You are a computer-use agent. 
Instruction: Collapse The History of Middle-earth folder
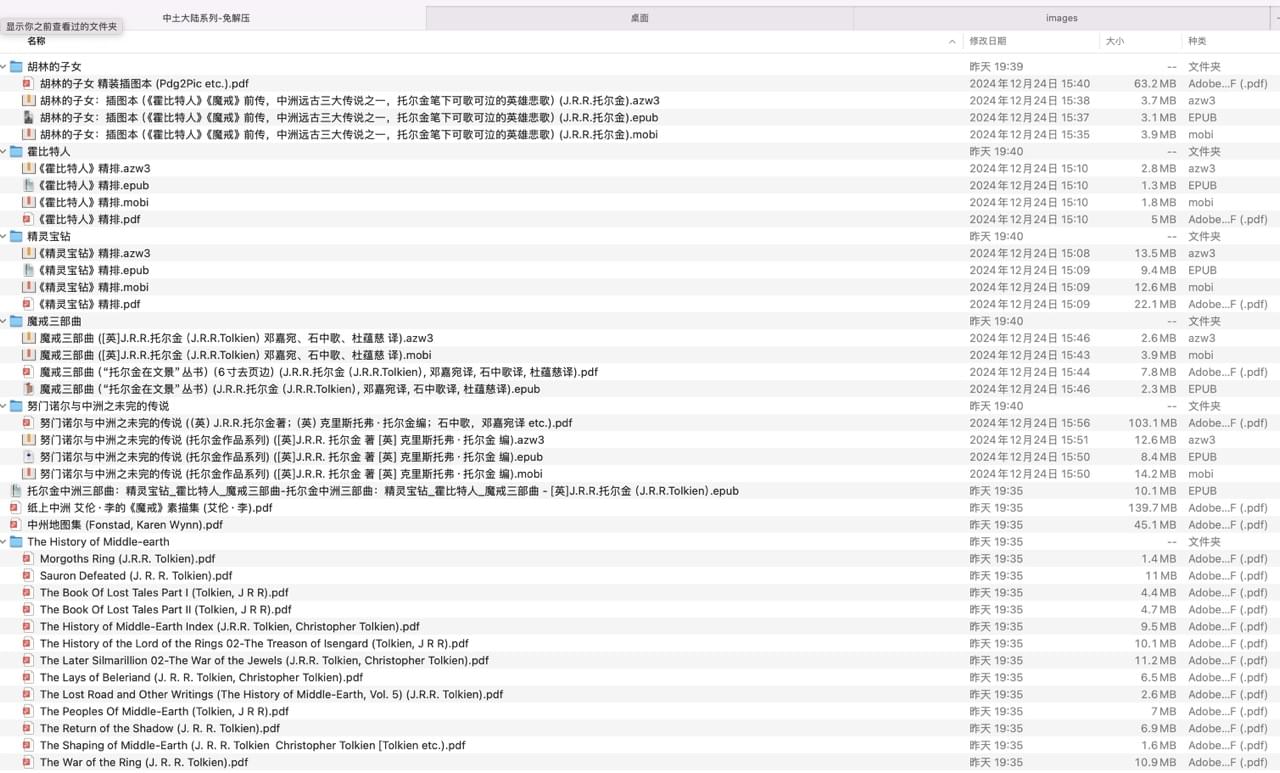4,542
